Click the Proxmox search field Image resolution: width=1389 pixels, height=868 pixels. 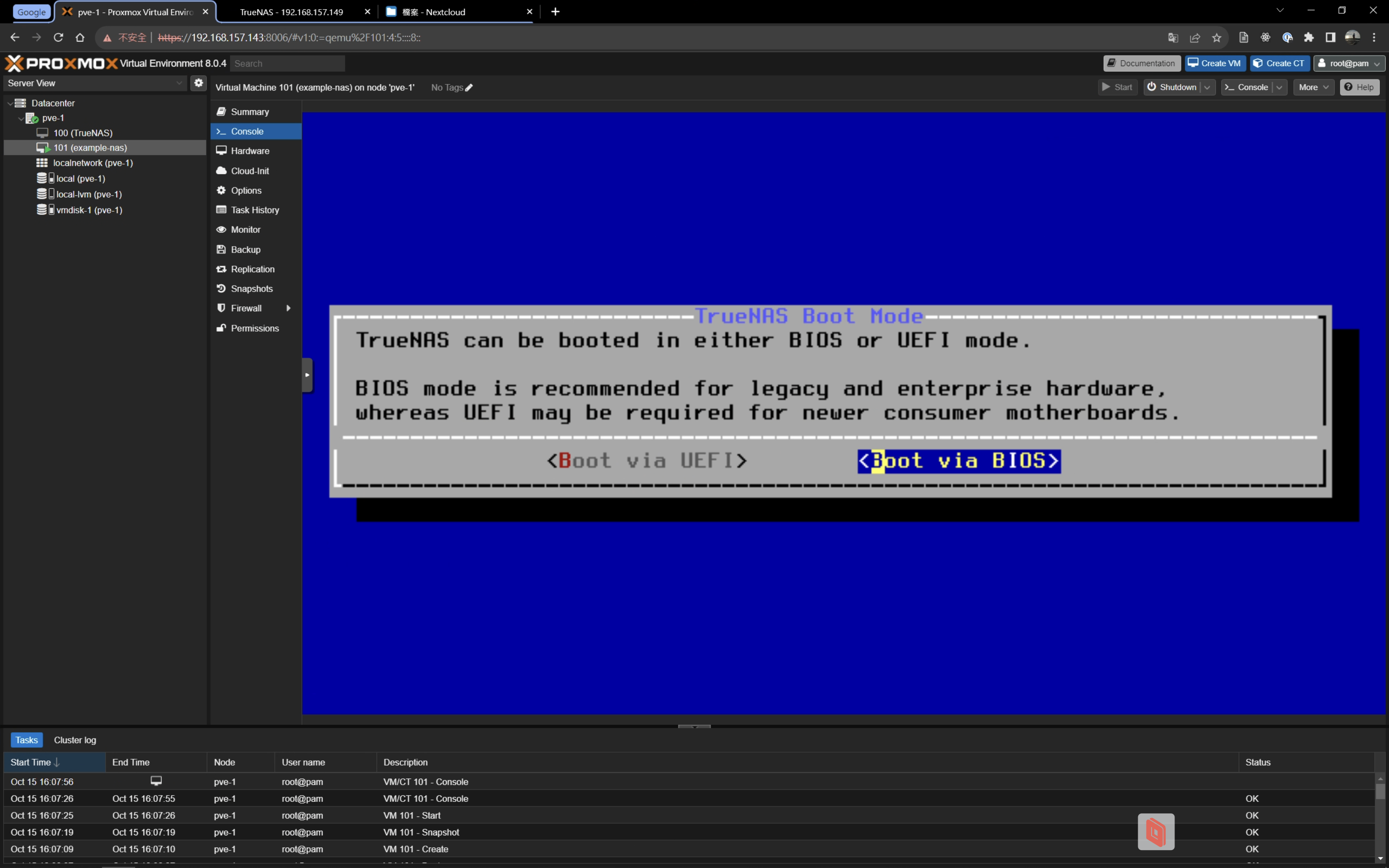[x=287, y=64]
